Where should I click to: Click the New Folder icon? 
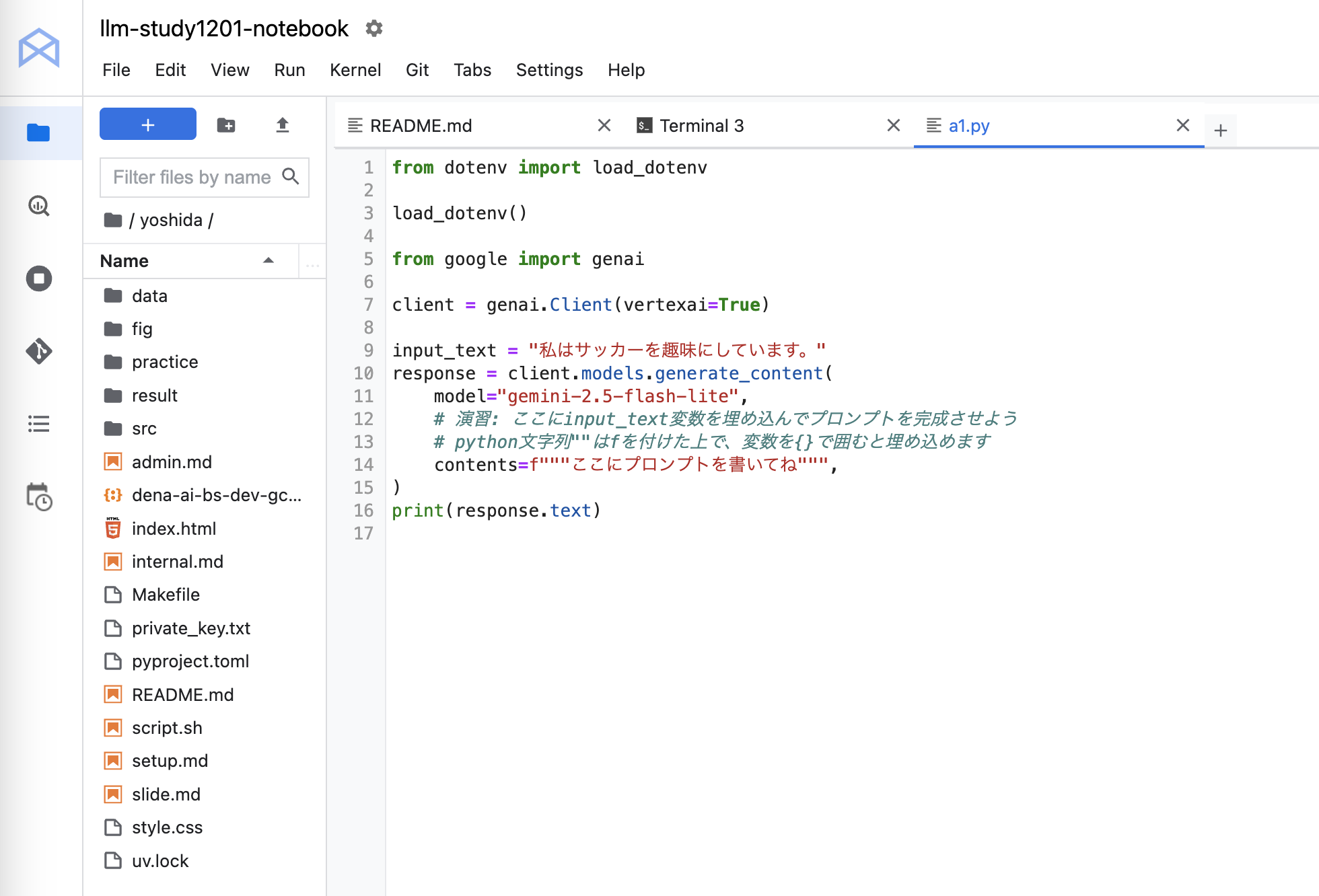tap(226, 125)
